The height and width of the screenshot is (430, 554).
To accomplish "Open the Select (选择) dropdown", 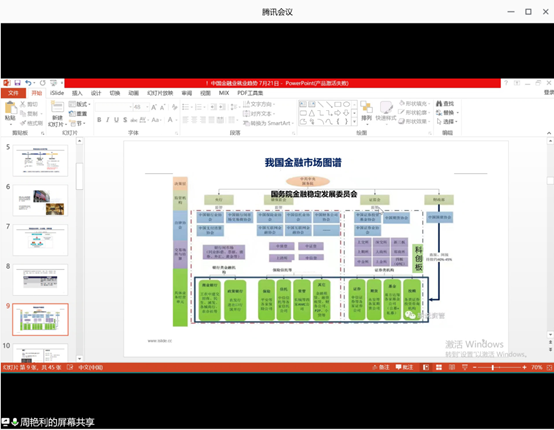I will click(447, 121).
